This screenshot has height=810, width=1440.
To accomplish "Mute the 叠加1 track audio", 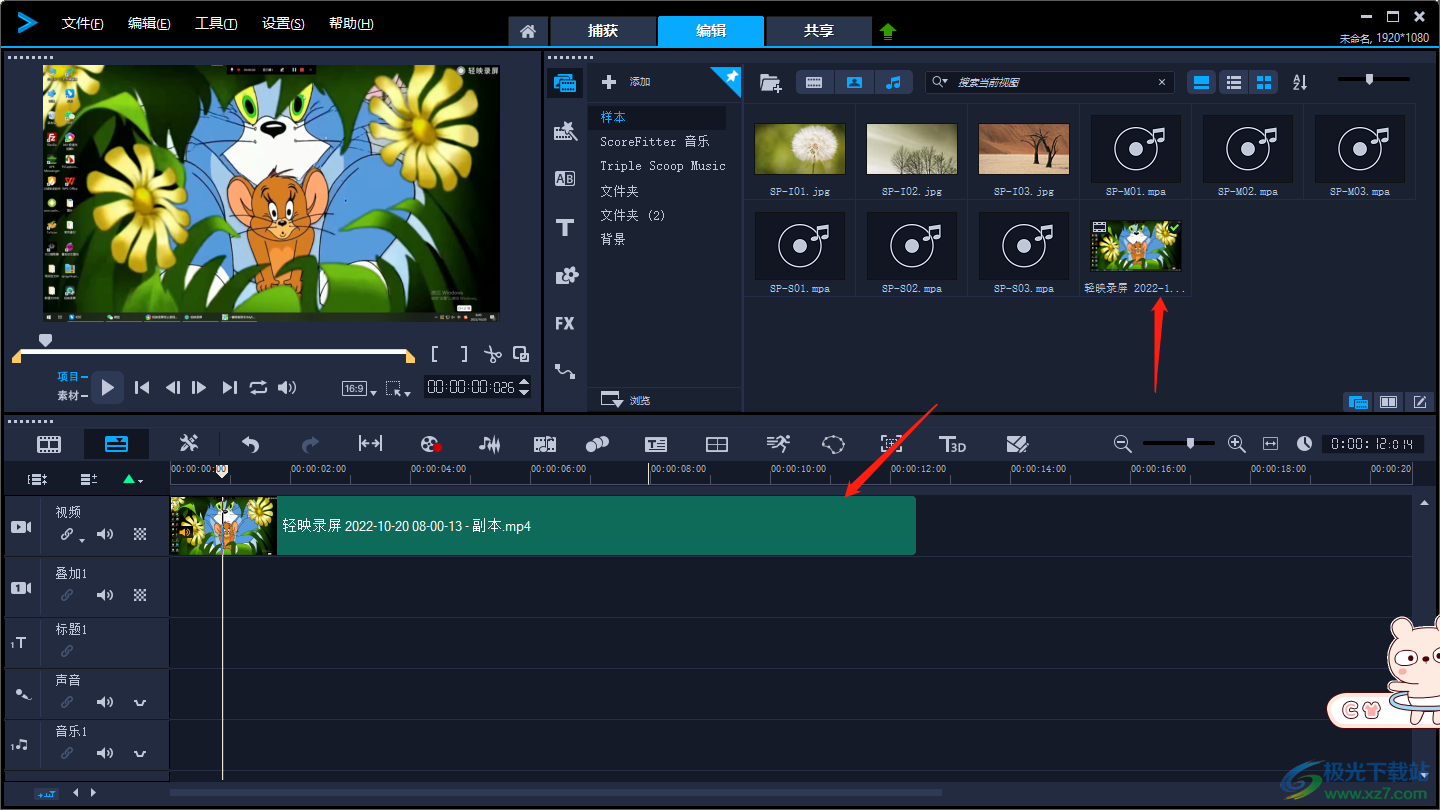I will click(105, 595).
